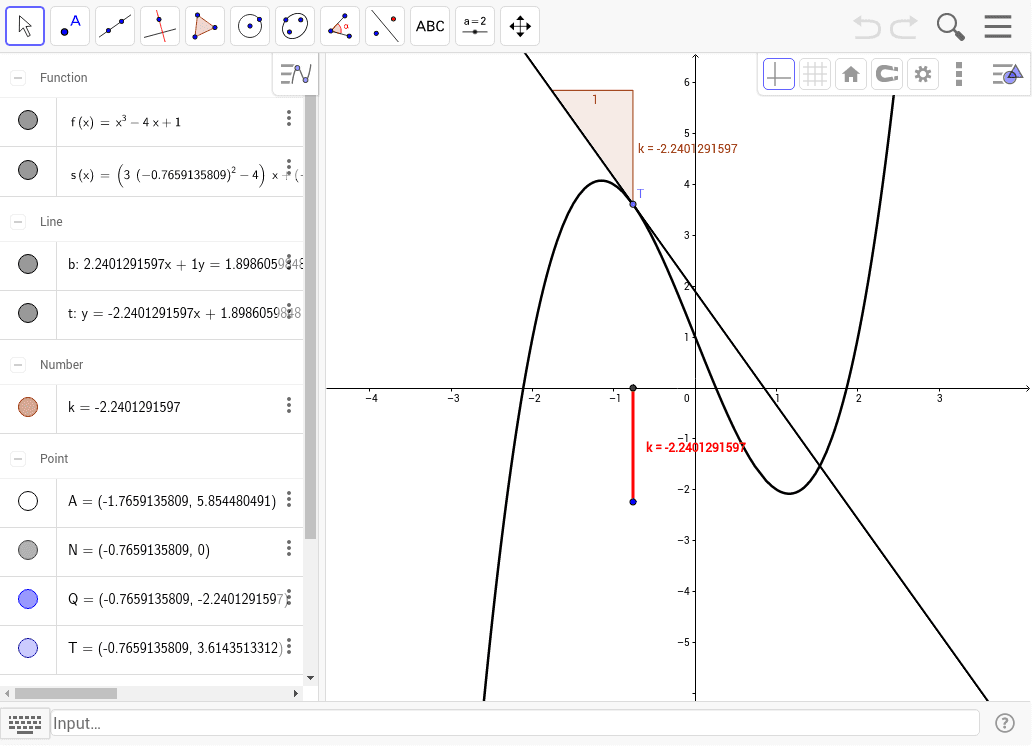Select the Angle tool

coord(340,26)
